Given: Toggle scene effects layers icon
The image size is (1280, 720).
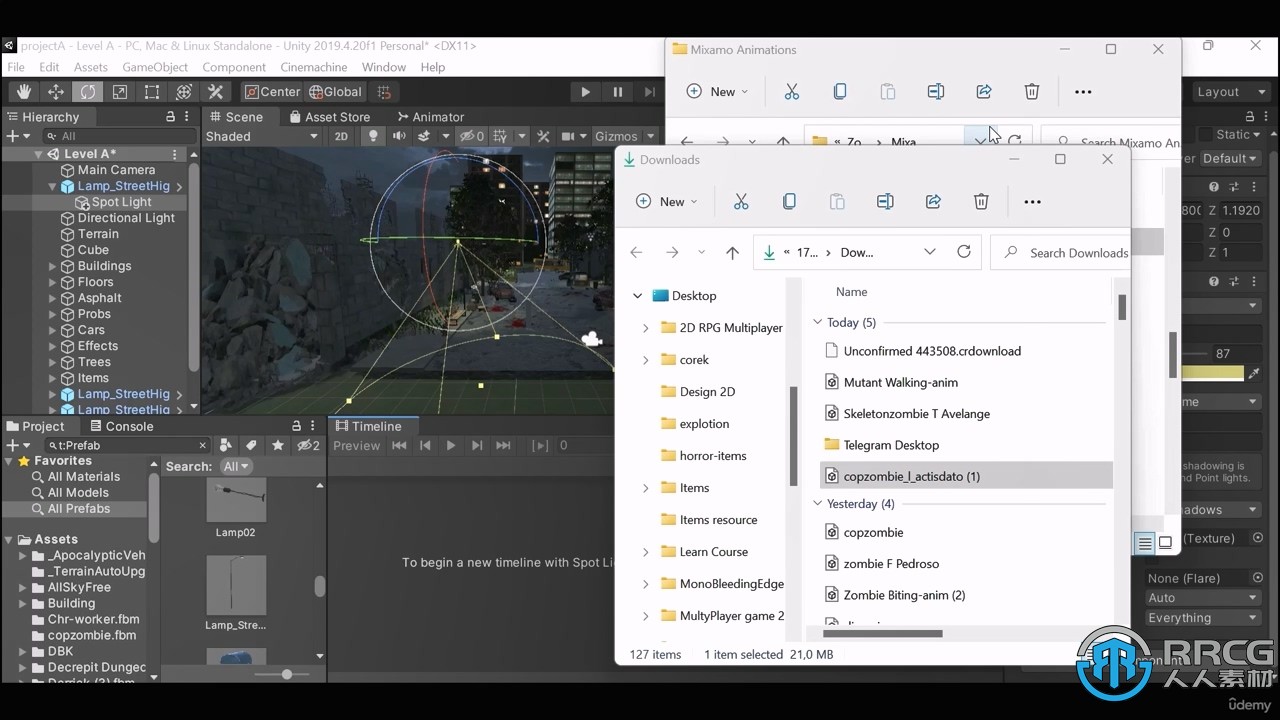Looking at the screenshot, I should click(424, 136).
